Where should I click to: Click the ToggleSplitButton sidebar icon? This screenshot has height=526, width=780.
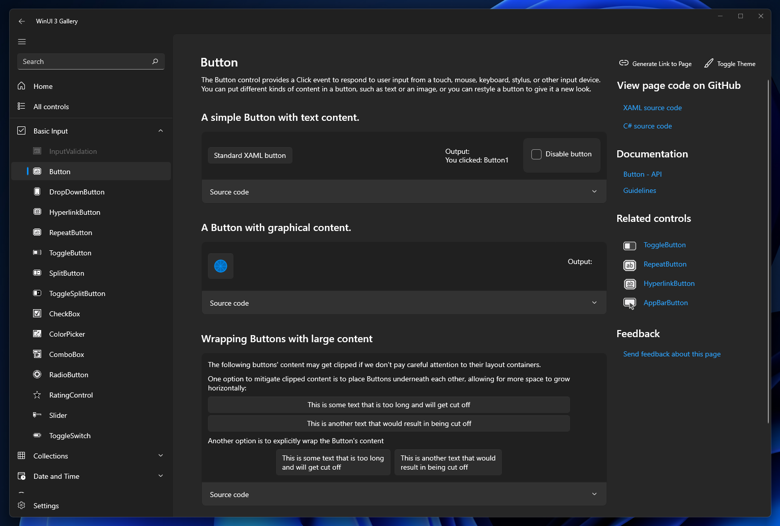coord(37,294)
